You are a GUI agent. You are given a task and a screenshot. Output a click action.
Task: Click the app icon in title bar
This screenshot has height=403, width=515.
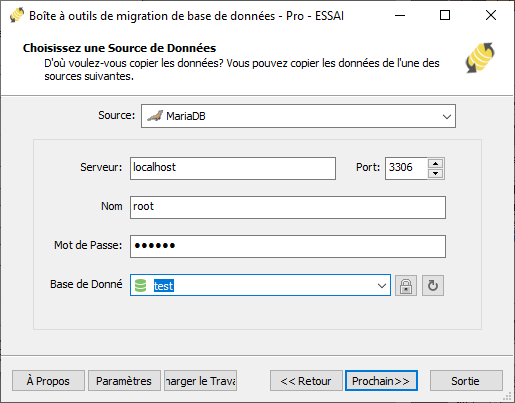pos(17,15)
